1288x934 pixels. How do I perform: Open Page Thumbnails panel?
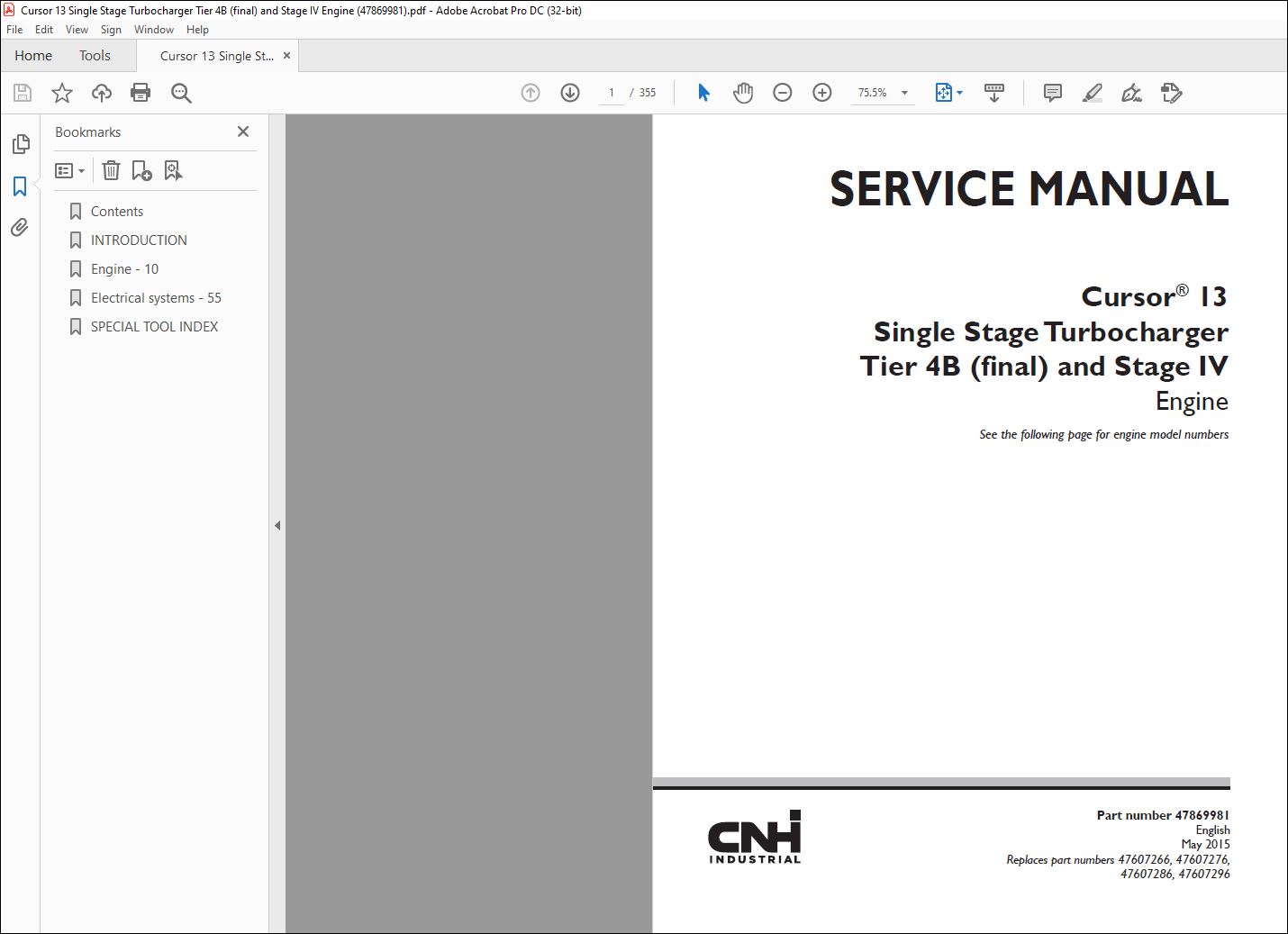point(20,144)
